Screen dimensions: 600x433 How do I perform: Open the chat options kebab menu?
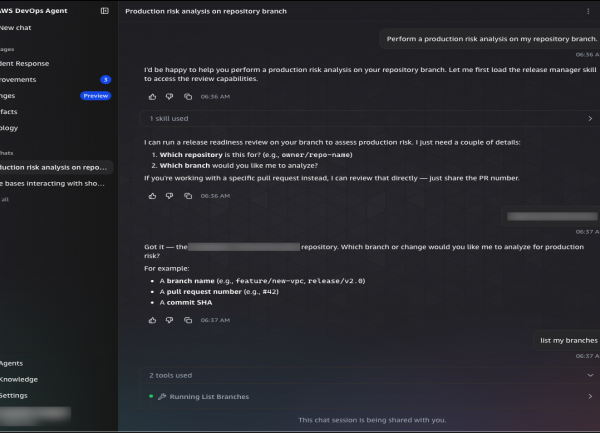pos(588,11)
